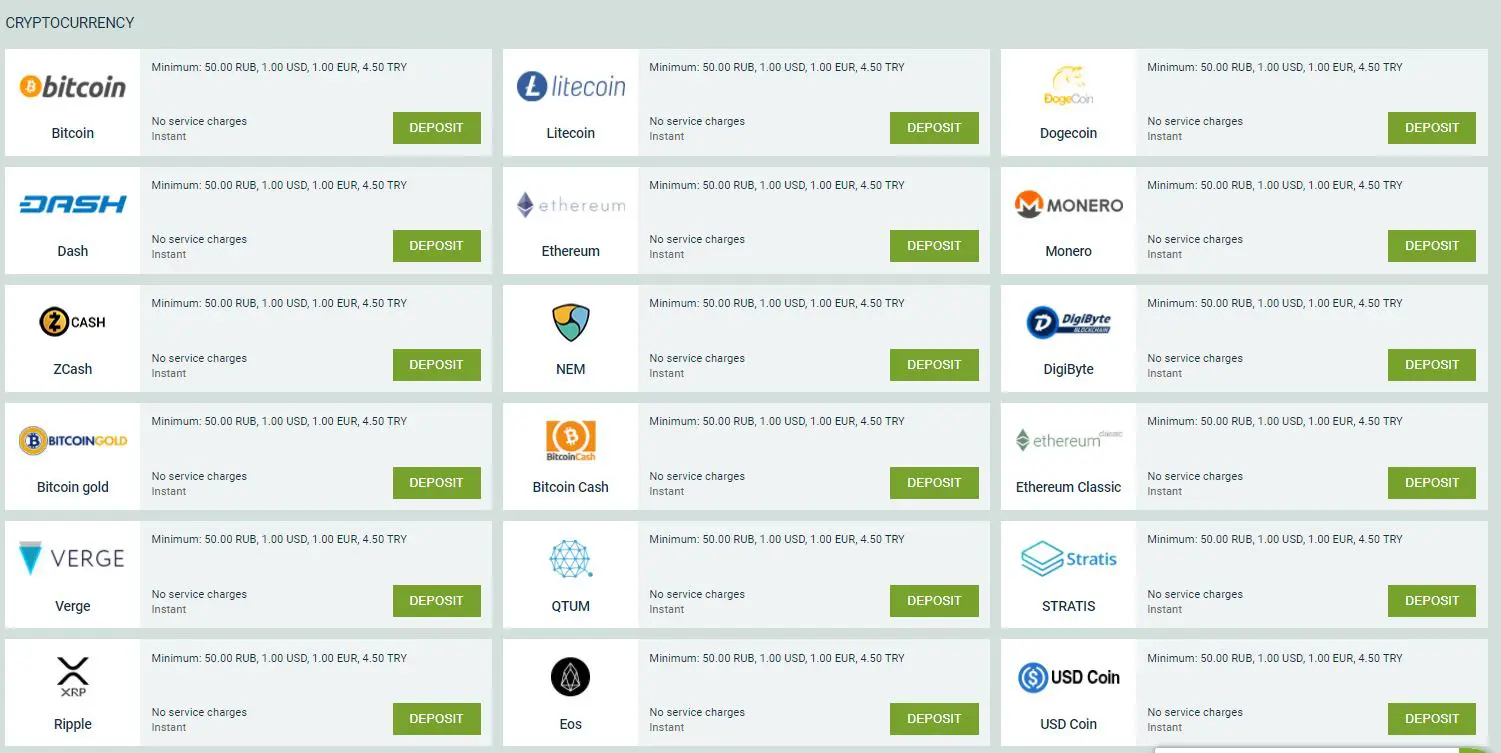Click the NEM name label
This screenshot has height=753, width=1501.
coord(571,369)
